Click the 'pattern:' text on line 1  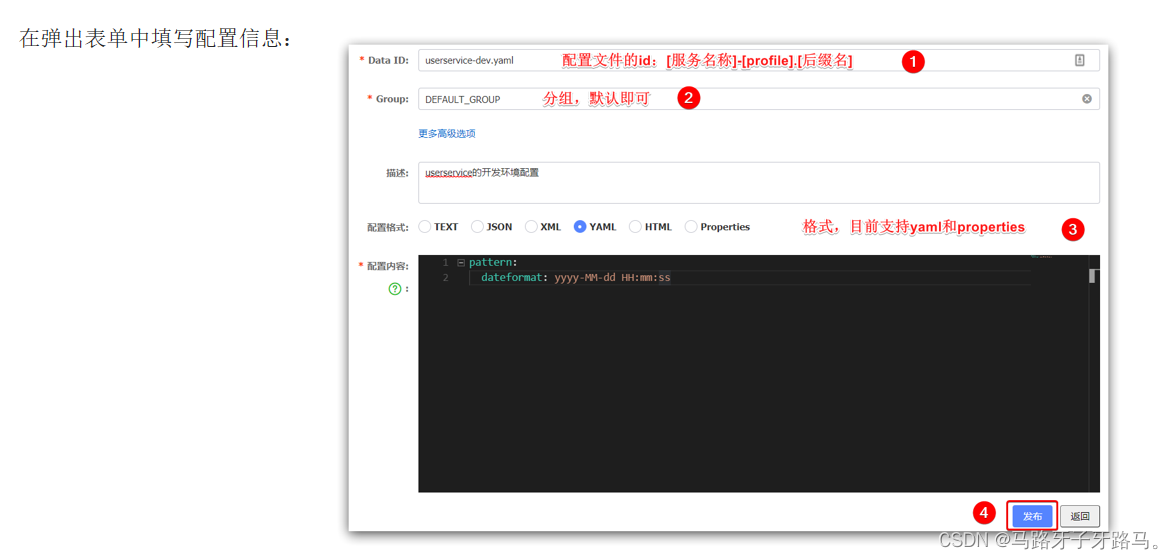click(x=493, y=263)
